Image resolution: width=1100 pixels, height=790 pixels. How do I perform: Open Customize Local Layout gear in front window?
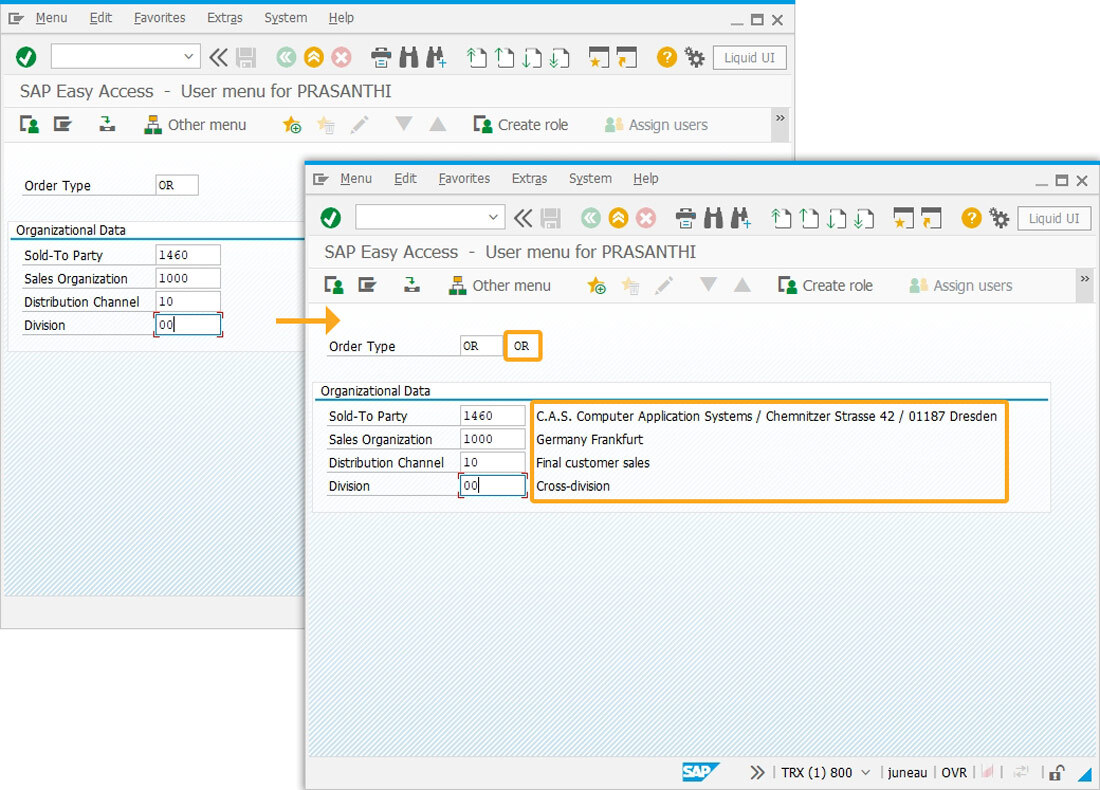point(999,218)
